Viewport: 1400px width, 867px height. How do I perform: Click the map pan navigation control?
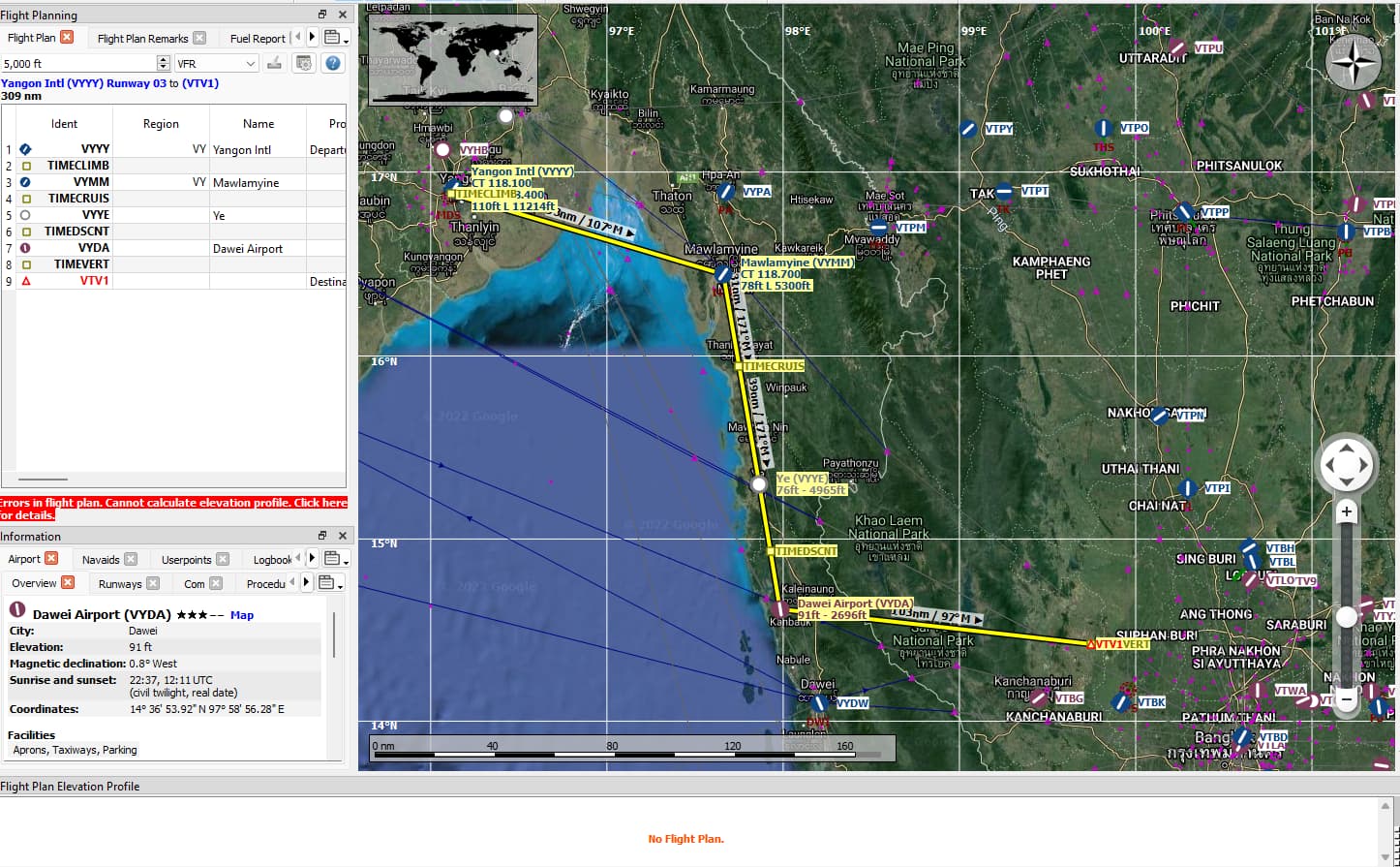[x=1346, y=466]
